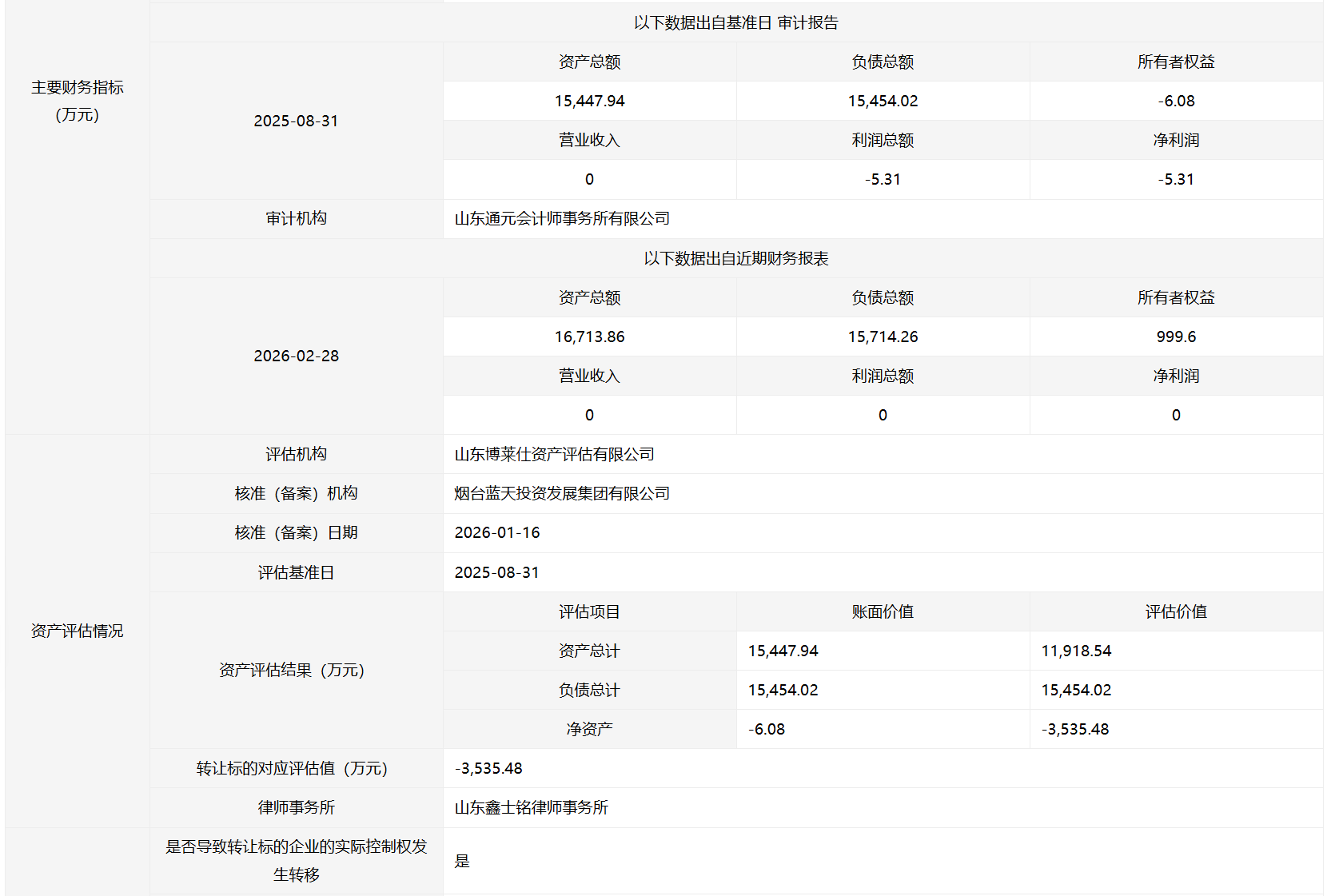Viewport: 1327px width, 896px height.
Task: Select the 资产评估情况 section label
Action: [x=78, y=631]
